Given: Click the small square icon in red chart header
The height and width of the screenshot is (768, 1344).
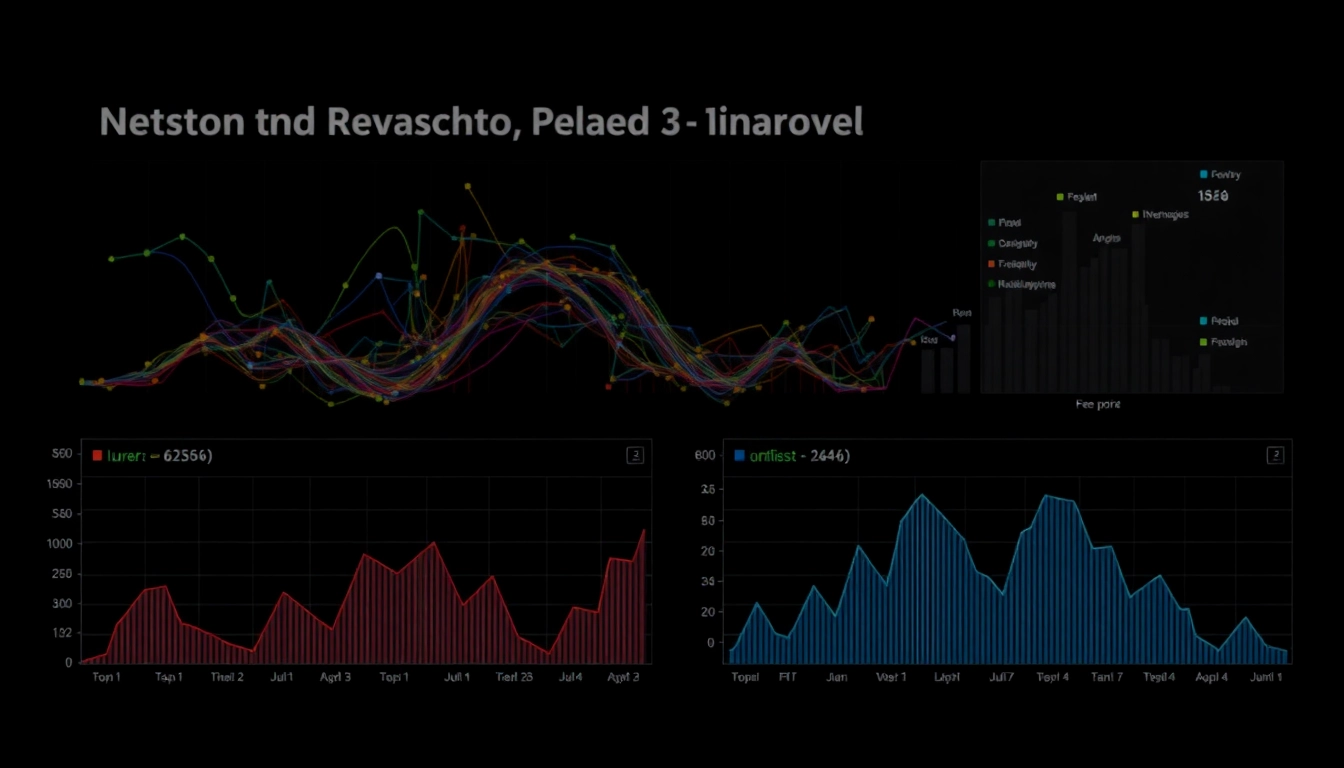Looking at the screenshot, I should [635, 455].
